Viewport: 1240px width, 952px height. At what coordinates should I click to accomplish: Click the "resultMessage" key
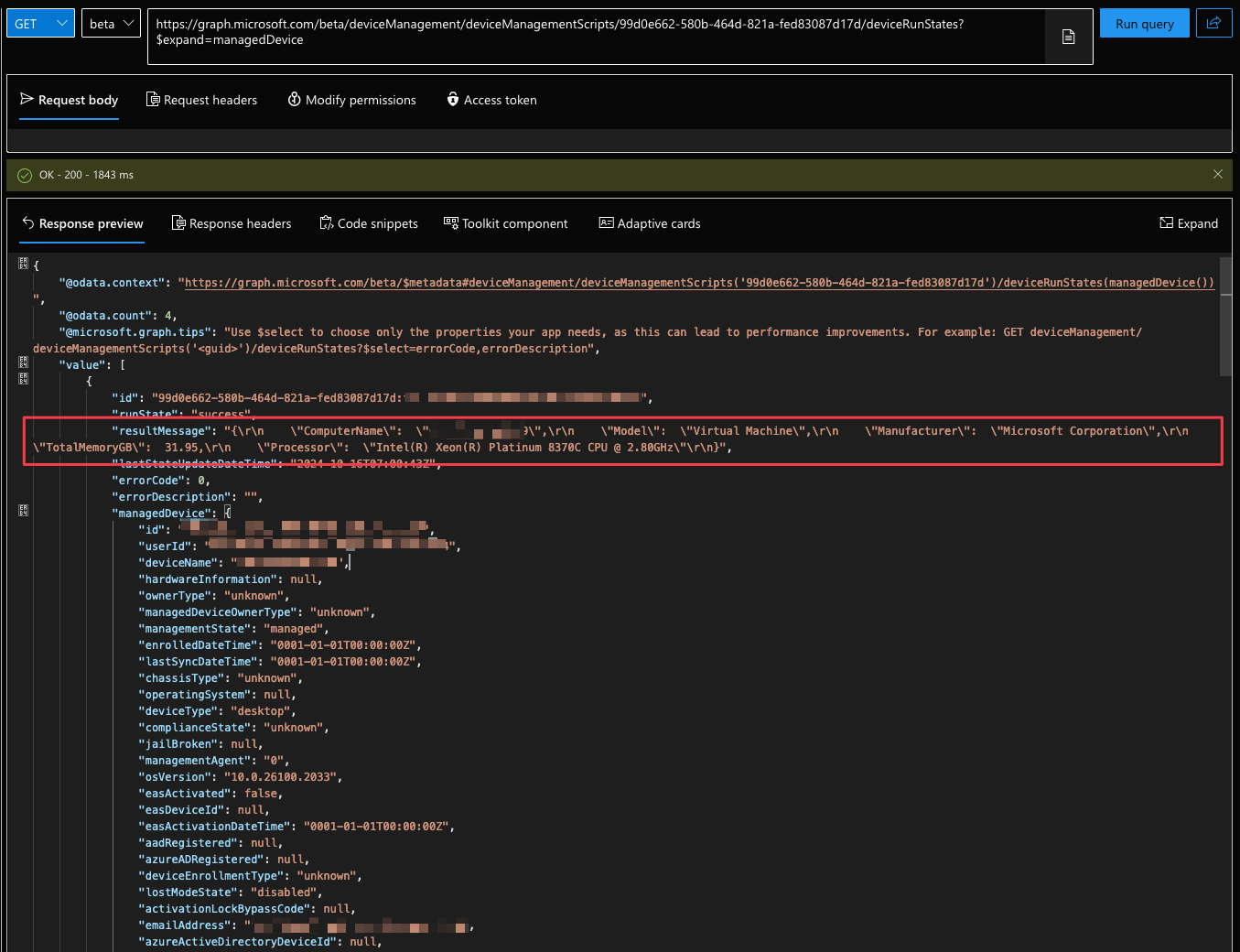[x=161, y=431]
